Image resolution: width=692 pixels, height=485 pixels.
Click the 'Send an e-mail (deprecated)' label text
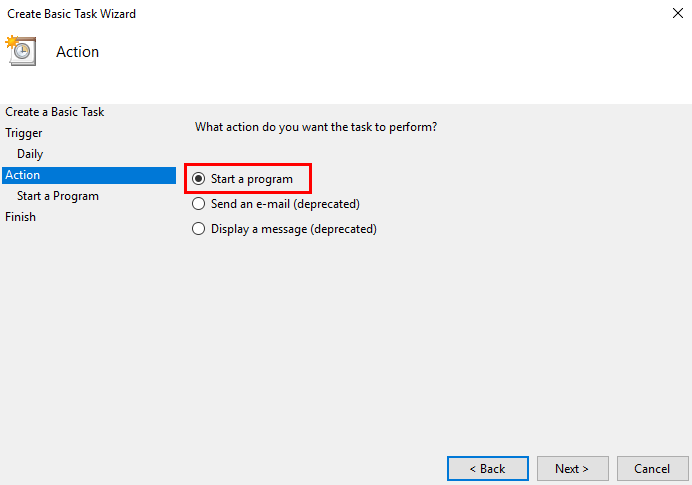[285, 204]
